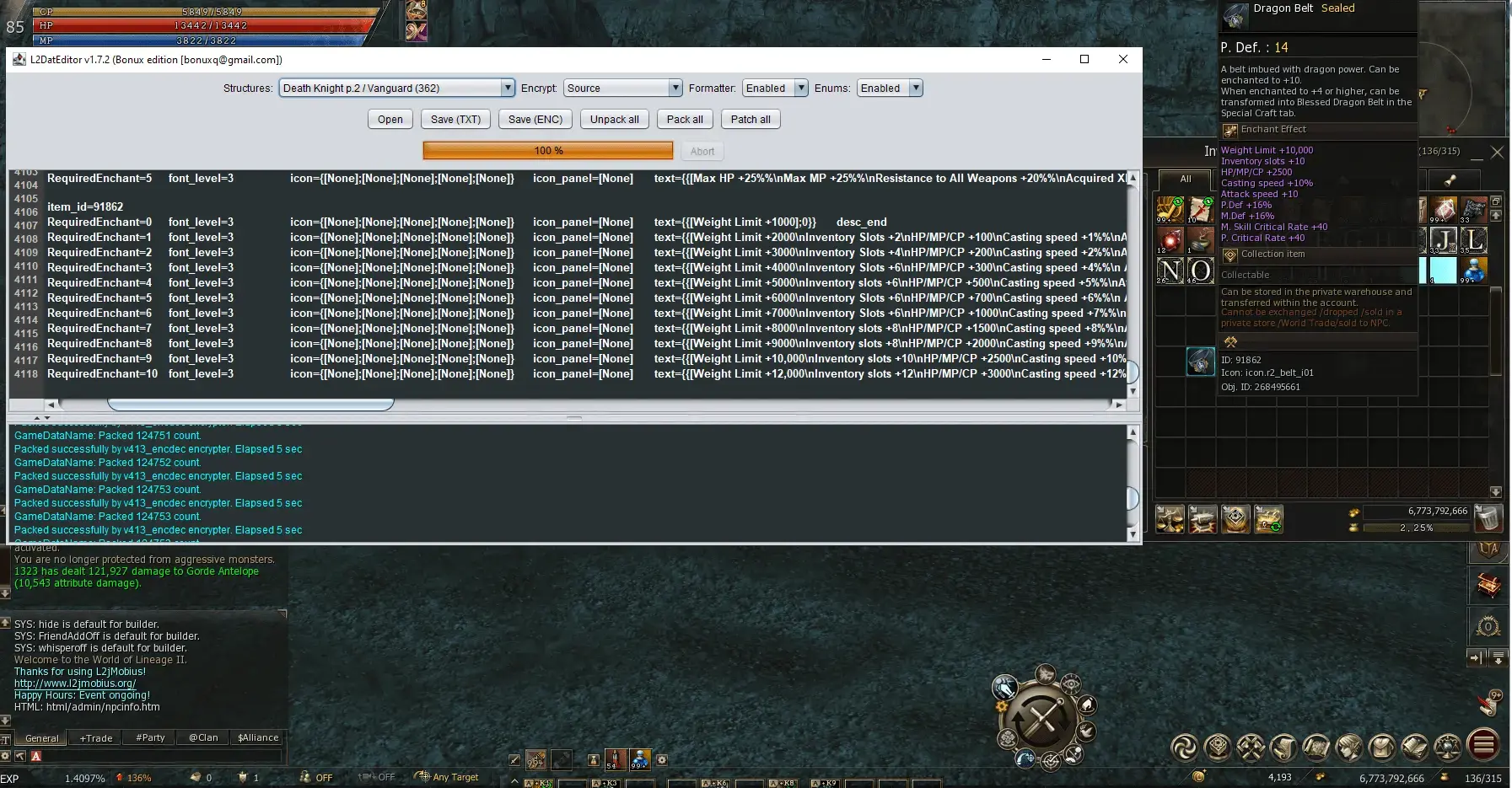Click the red A chat icon

click(x=36, y=756)
